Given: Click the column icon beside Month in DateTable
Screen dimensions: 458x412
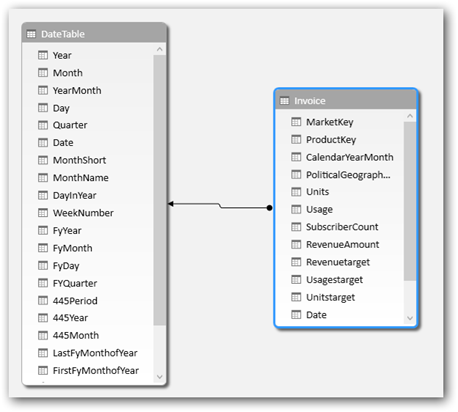Looking at the screenshot, I should [x=43, y=73].
